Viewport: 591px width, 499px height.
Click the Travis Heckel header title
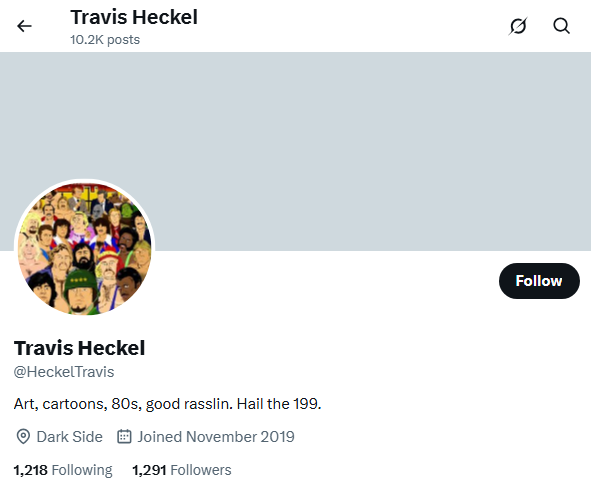click(134, 17)
